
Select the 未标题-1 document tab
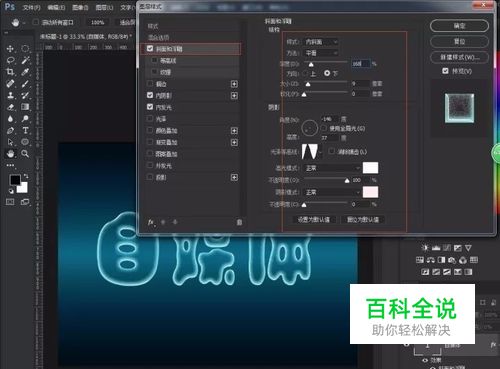pyautogui.click(x=86, y=36)
